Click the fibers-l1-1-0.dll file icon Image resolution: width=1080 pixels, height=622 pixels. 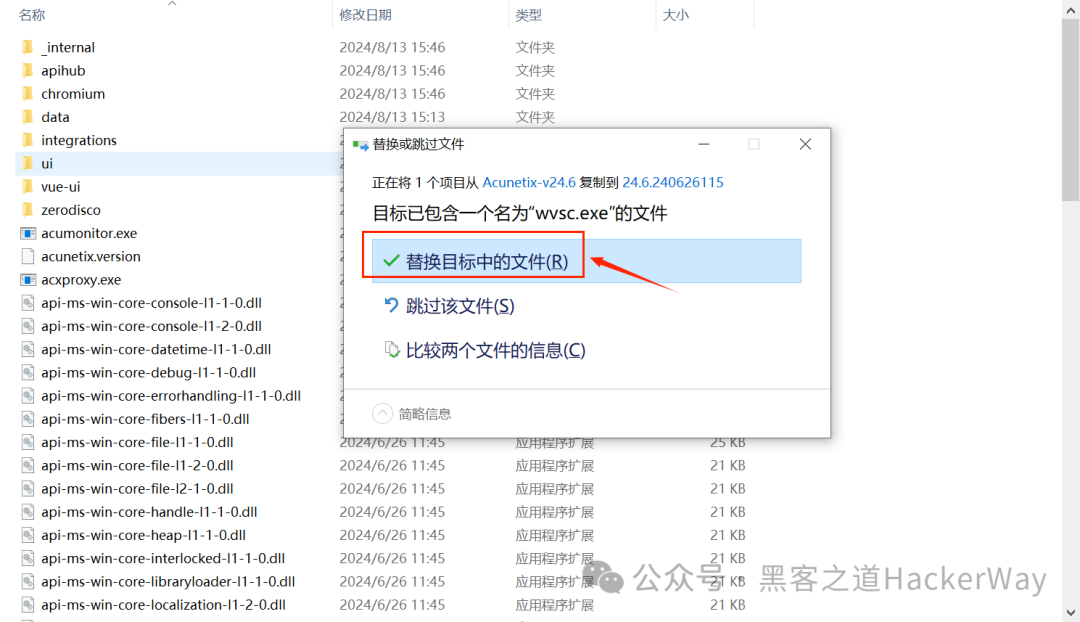click(28, 419)
